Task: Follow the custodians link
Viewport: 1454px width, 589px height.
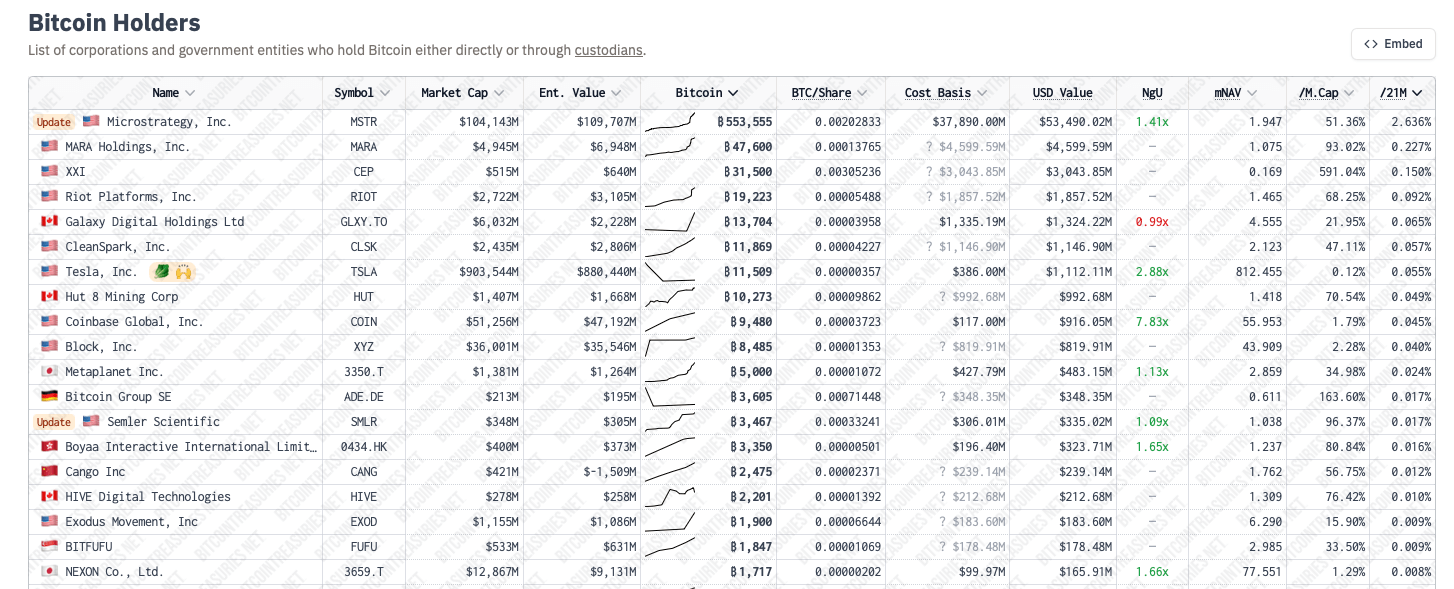Action: [608, 50]
